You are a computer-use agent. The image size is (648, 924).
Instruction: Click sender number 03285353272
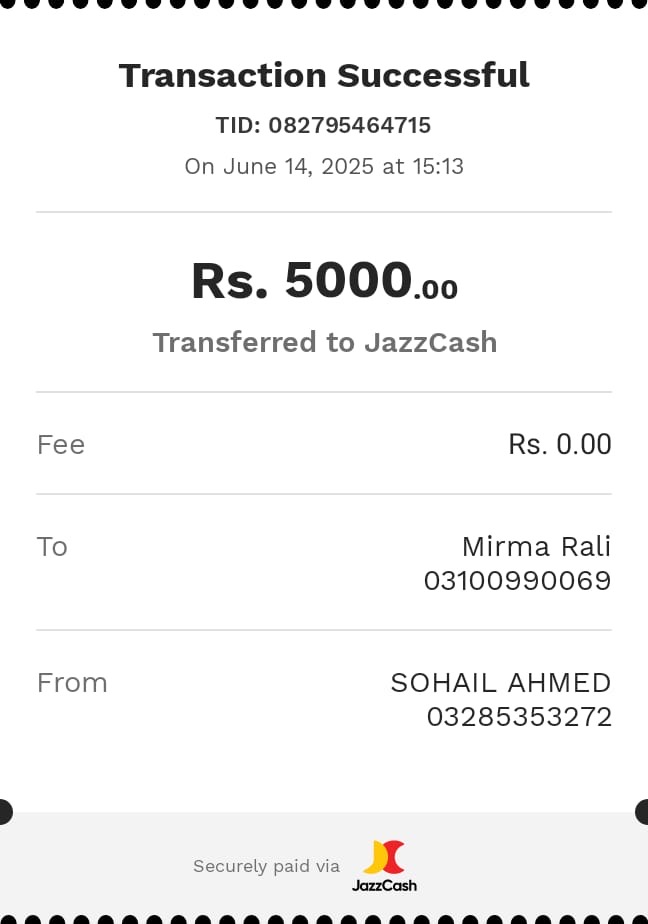click(x=519, y=717)
